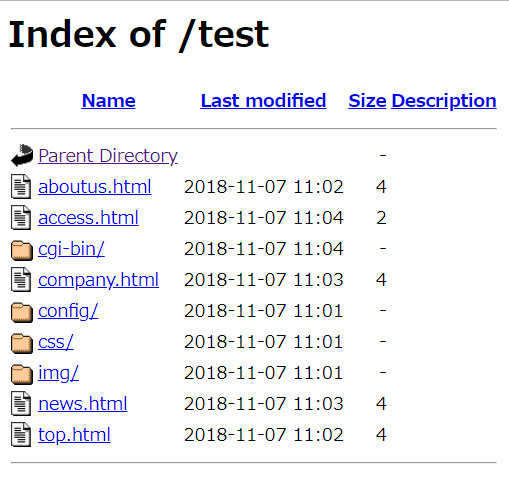The image size is (509, 490).
Task: Open the cgi-bin/ directory link
Action: [x=71, y=249]
